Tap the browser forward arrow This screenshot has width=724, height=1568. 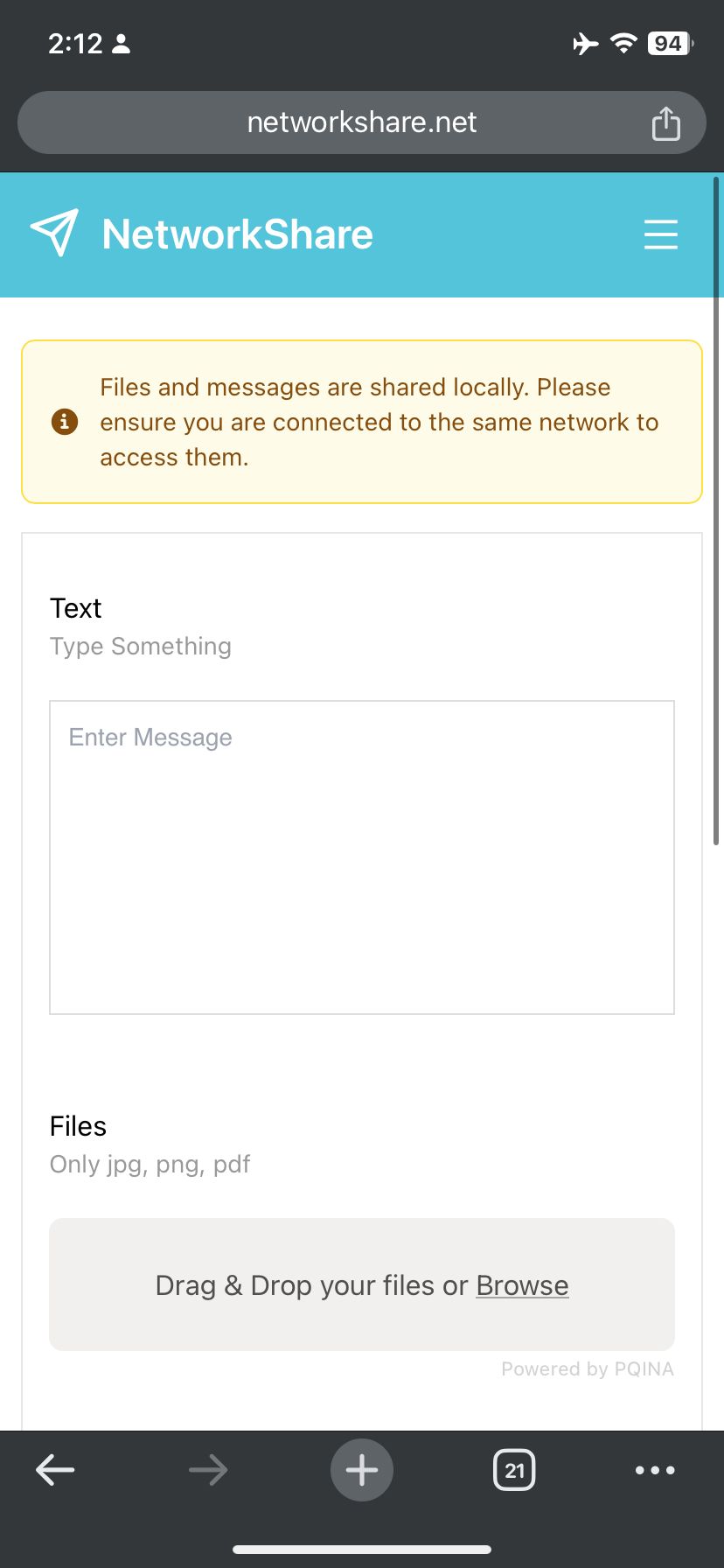pos(208,1470)
